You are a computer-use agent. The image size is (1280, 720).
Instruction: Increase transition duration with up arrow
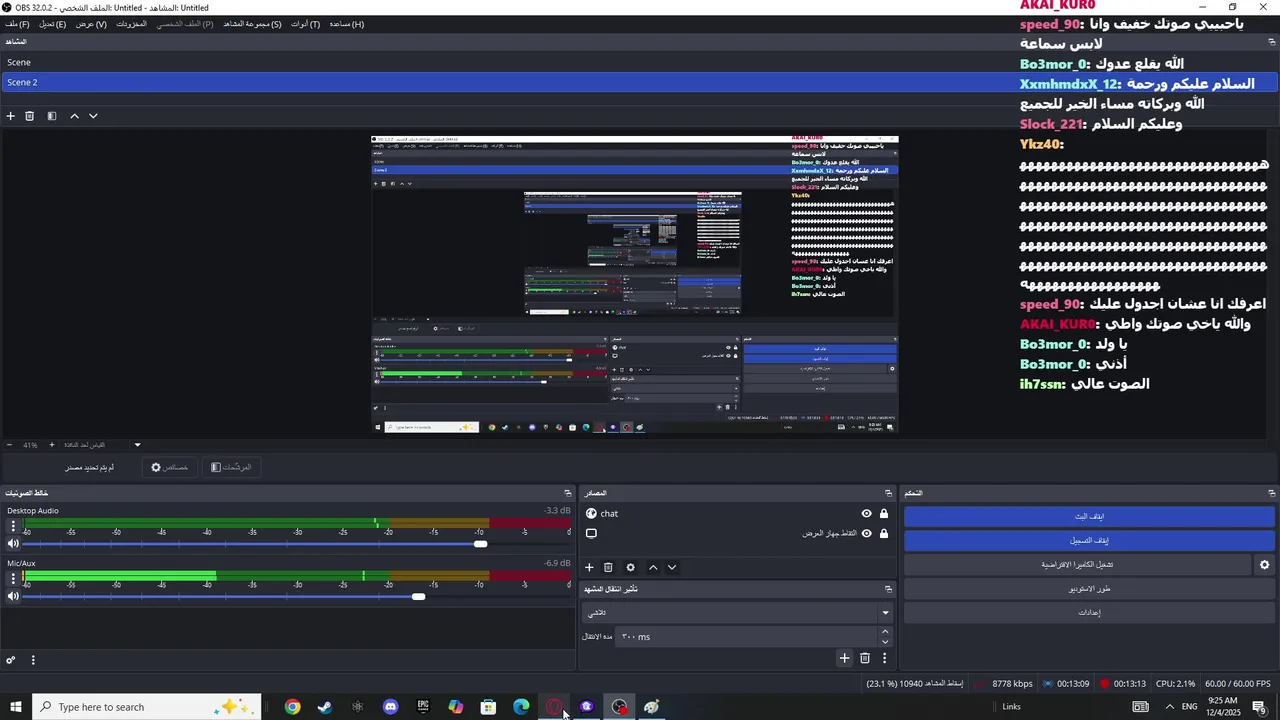[x=885, y=631]
